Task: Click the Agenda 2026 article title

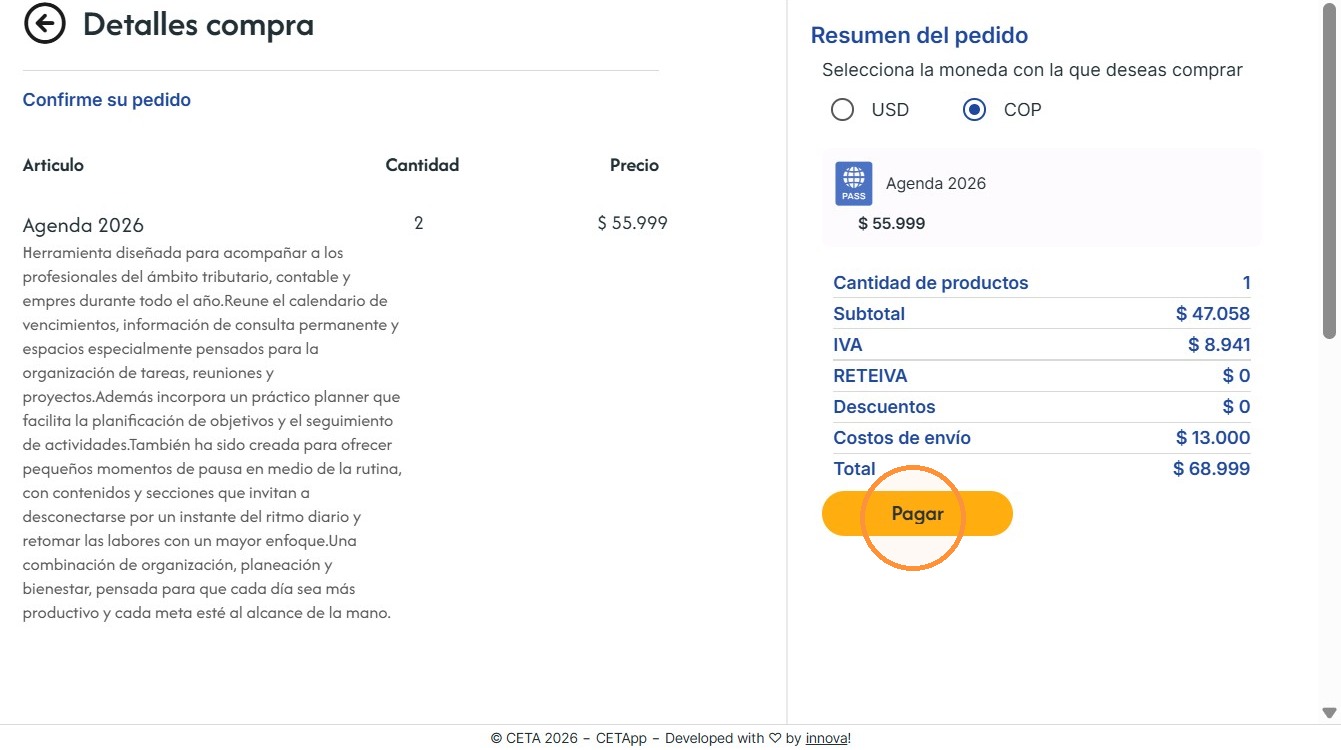Action: [83, 225]
